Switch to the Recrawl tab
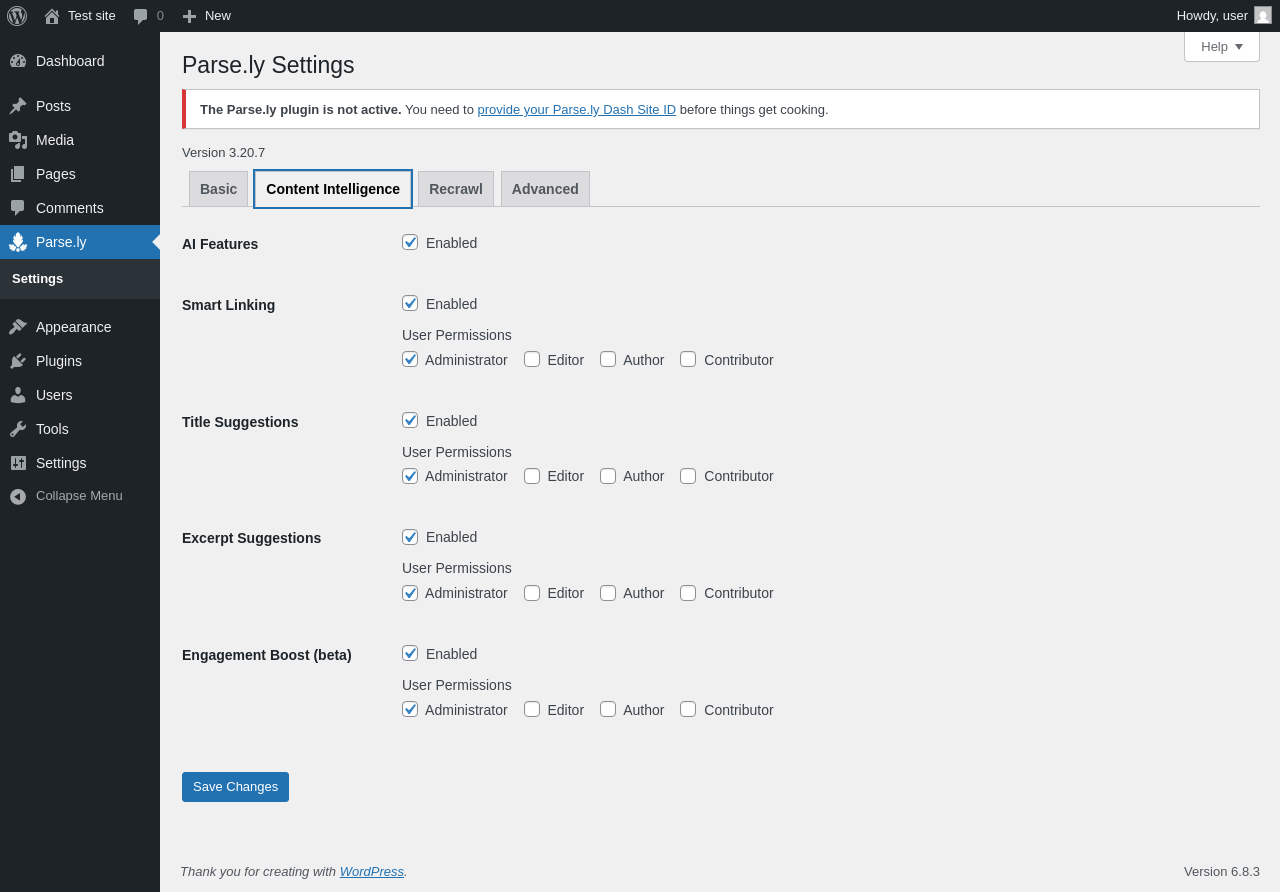 tap(455, 189)
